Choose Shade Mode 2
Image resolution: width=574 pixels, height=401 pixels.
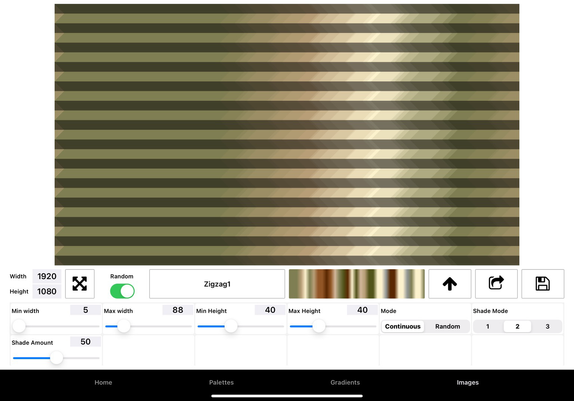517,326
